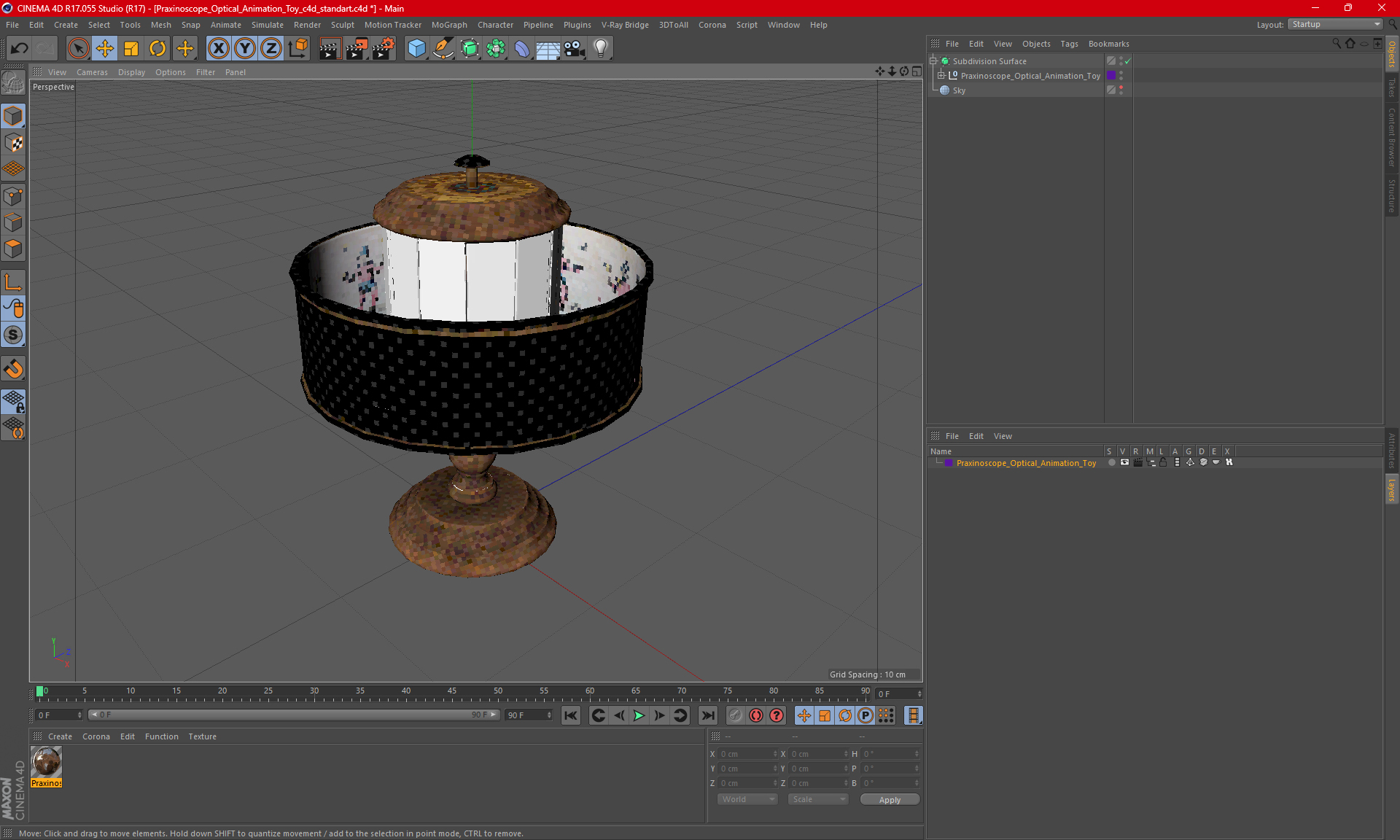The width and height of the screenshot is (1400, 840).
Task: Click the MoGraph menu item
Action: pos(451,24)
